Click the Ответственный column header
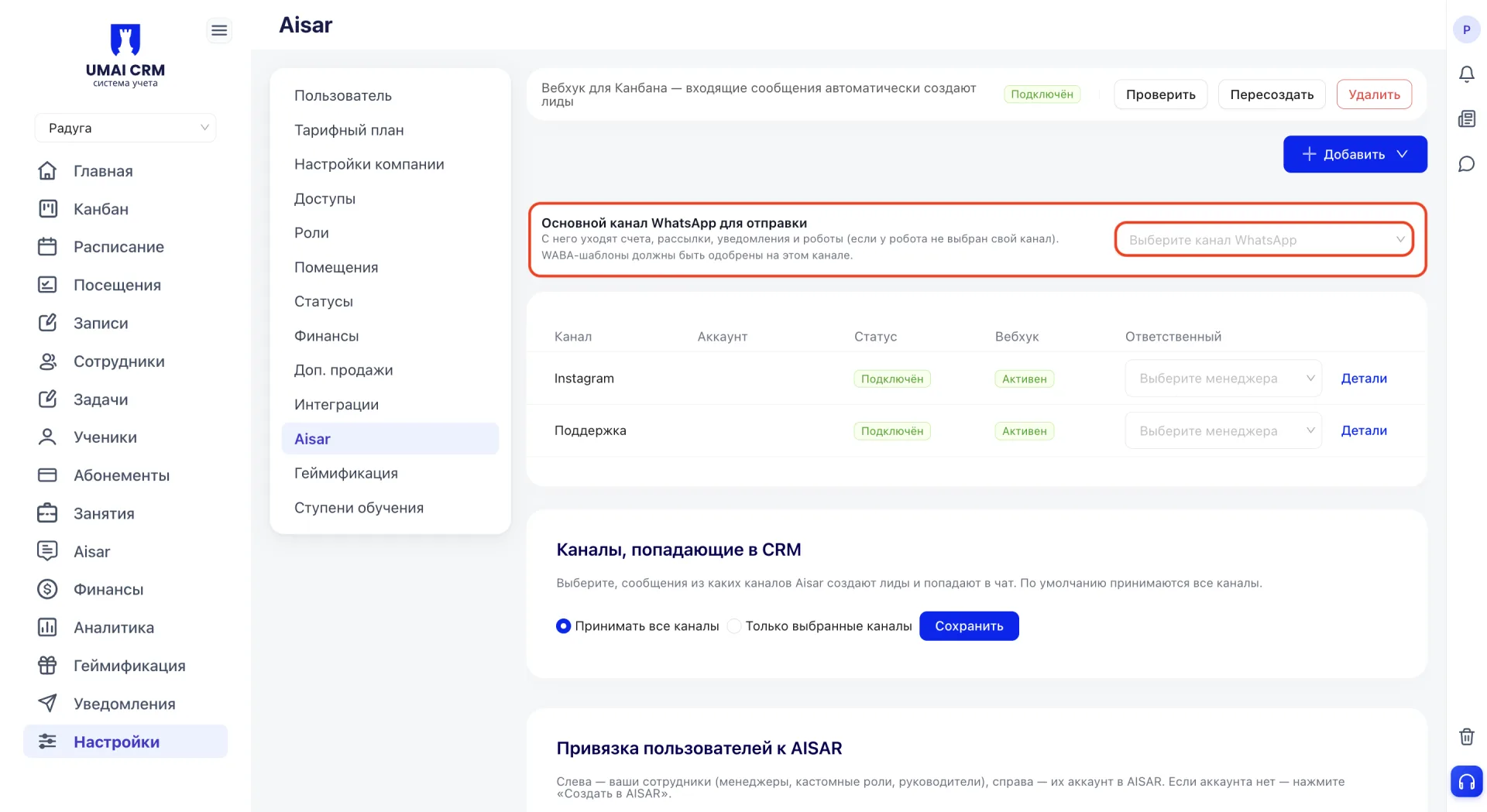The width and height of the screenshot is (1487, 812). click(1173, 336)
